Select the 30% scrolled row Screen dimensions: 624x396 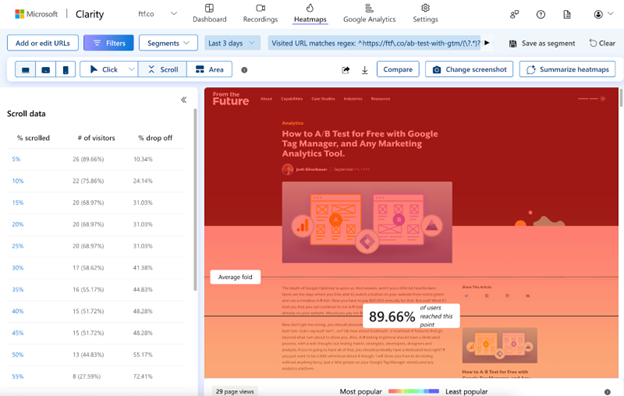(x=96, y=268)
